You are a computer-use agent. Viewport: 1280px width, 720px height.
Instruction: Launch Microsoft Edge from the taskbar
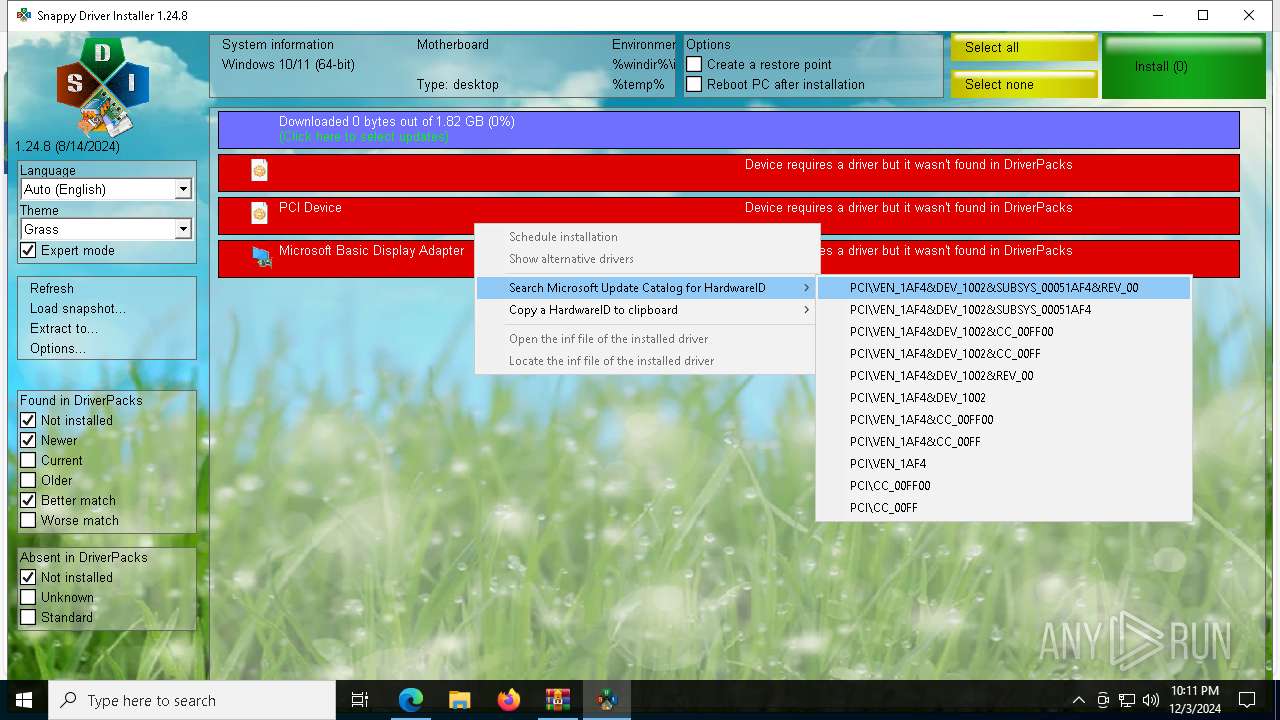coord(411,700)
